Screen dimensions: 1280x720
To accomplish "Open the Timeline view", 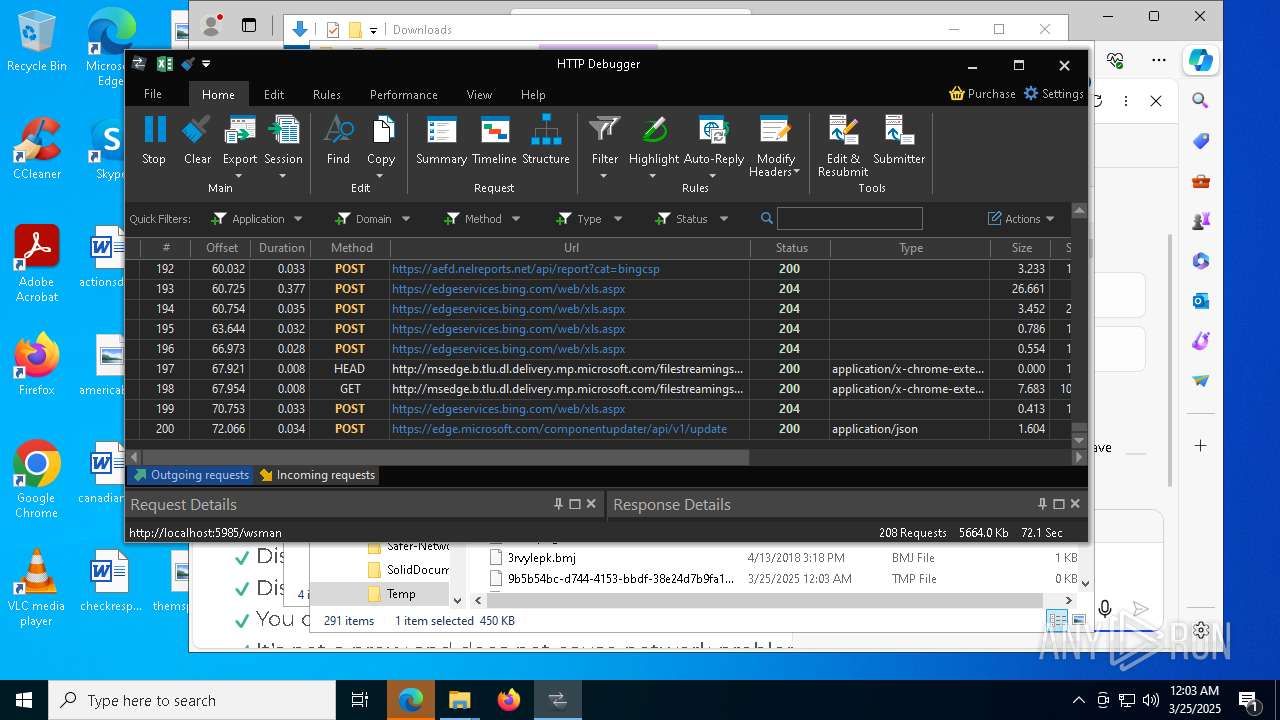I will [494, 140].
